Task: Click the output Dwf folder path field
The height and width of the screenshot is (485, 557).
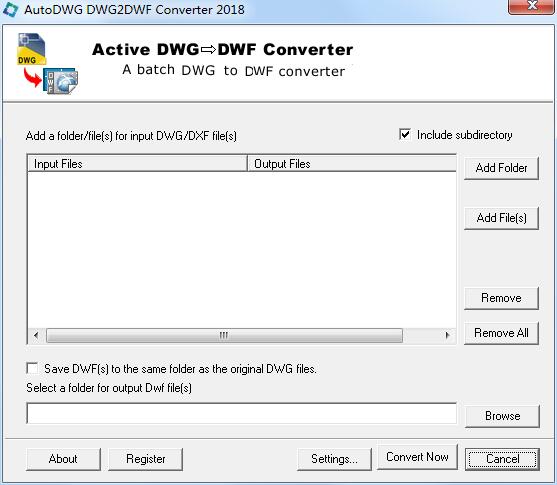Action: coord(242,413)
